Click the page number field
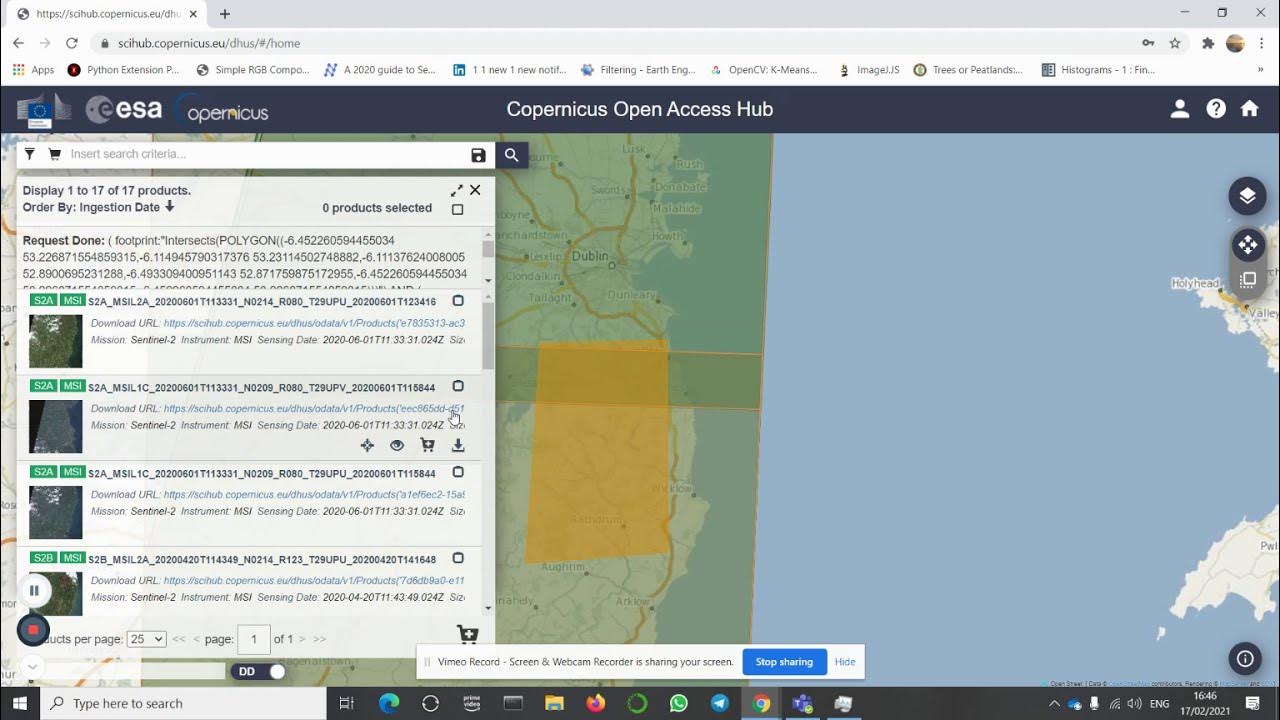The width and height of the screenshot is (1280, 720). coord(253,639)
